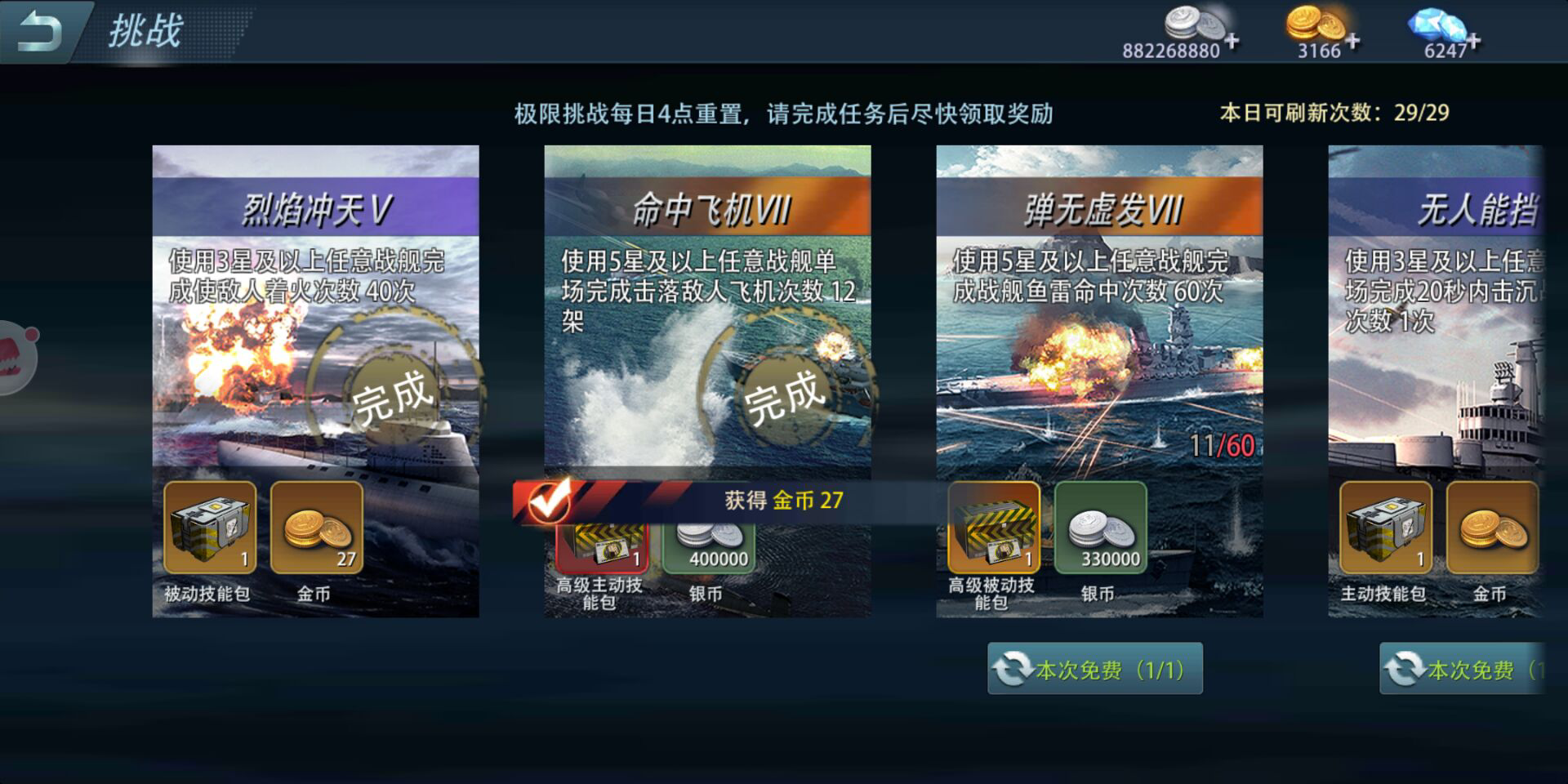1568x784 pixels.
Task: Tap 高级被动技能包 reward crate icon
Action: (x=994, y=528)
